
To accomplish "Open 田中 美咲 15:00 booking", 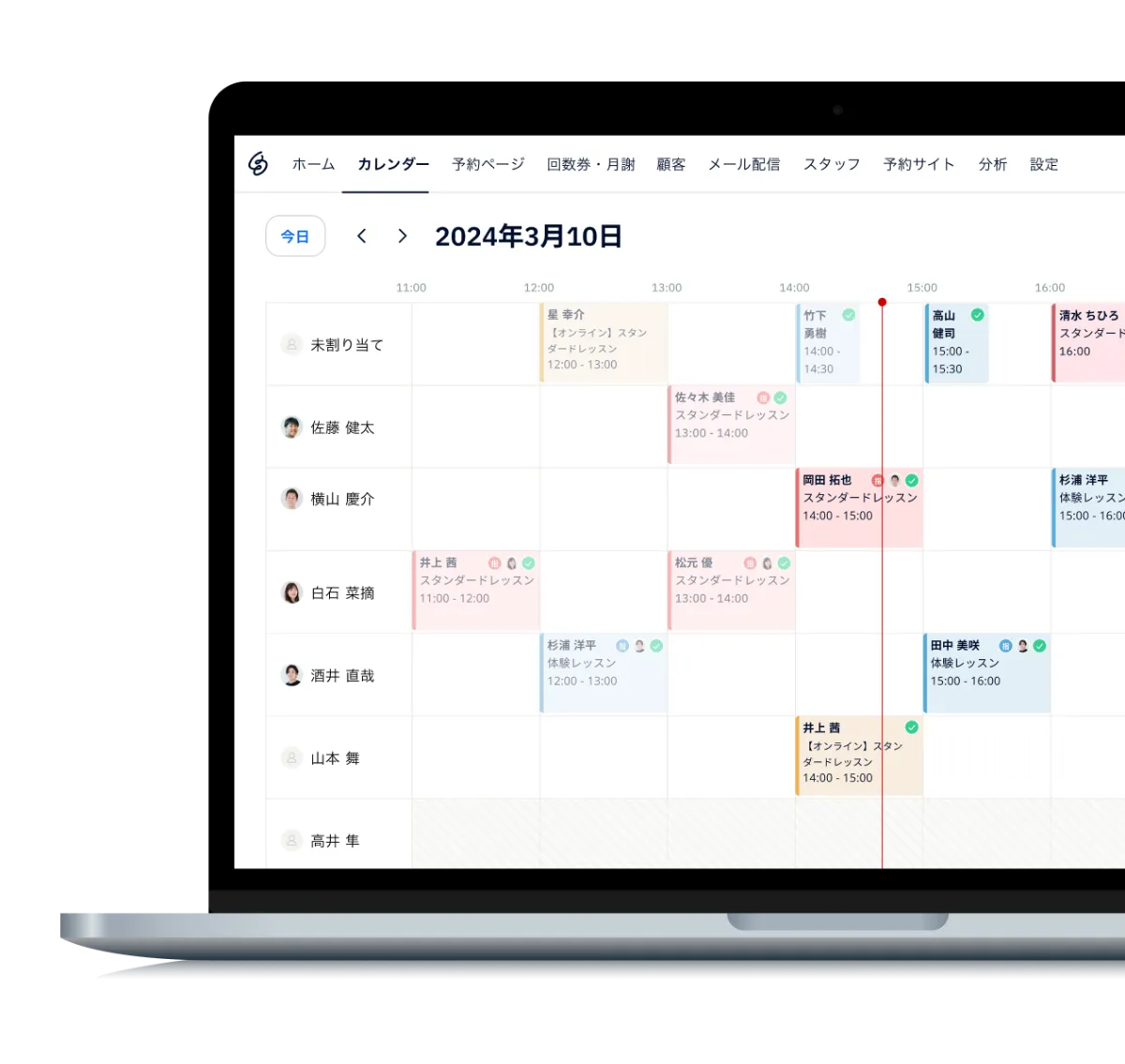I will click(987, 672).
